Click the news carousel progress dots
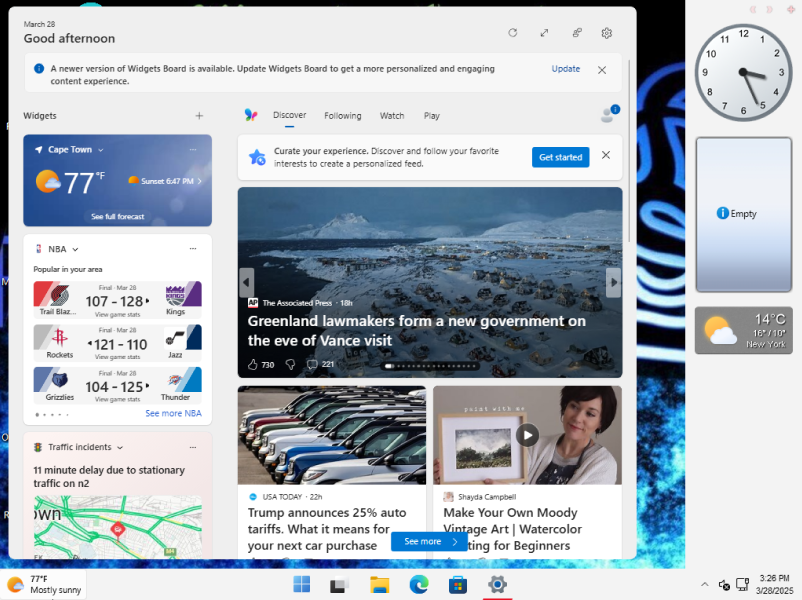The height and width of the screenshot is (600, 802). pyautogui.click(x=431, y=366)
